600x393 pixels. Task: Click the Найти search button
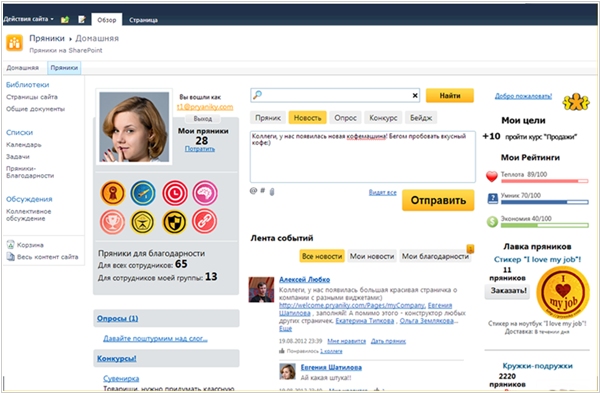point(450,96)
